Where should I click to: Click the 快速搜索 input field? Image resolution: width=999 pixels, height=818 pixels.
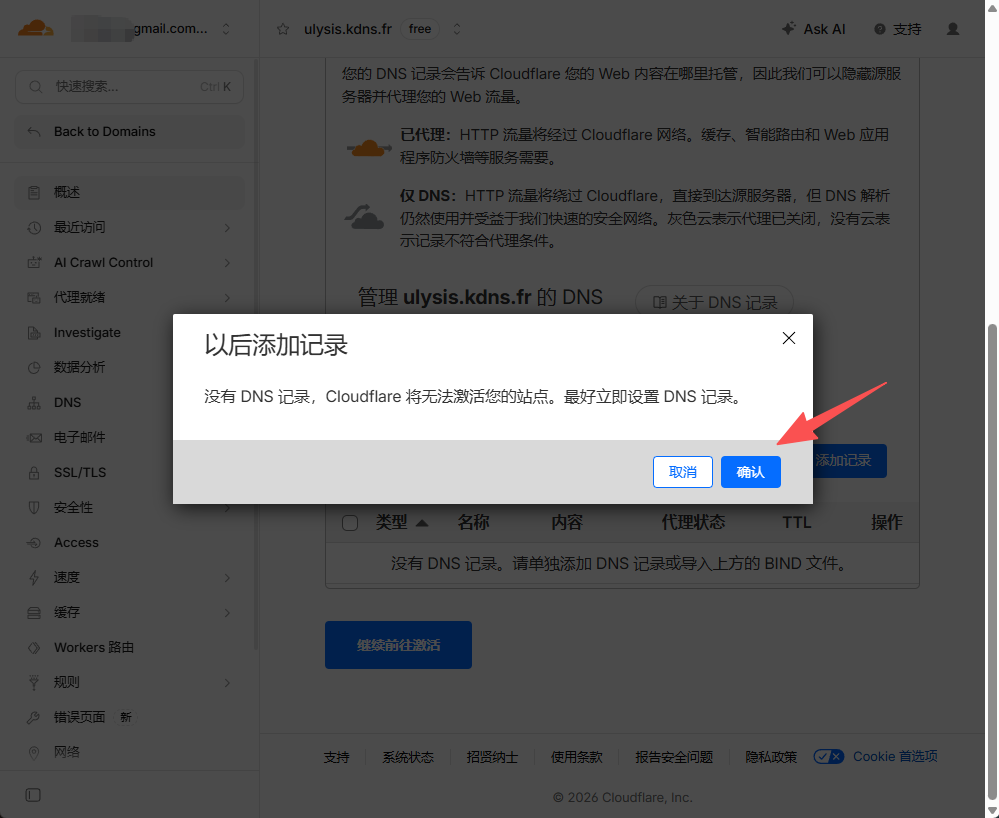pos(129,87)
